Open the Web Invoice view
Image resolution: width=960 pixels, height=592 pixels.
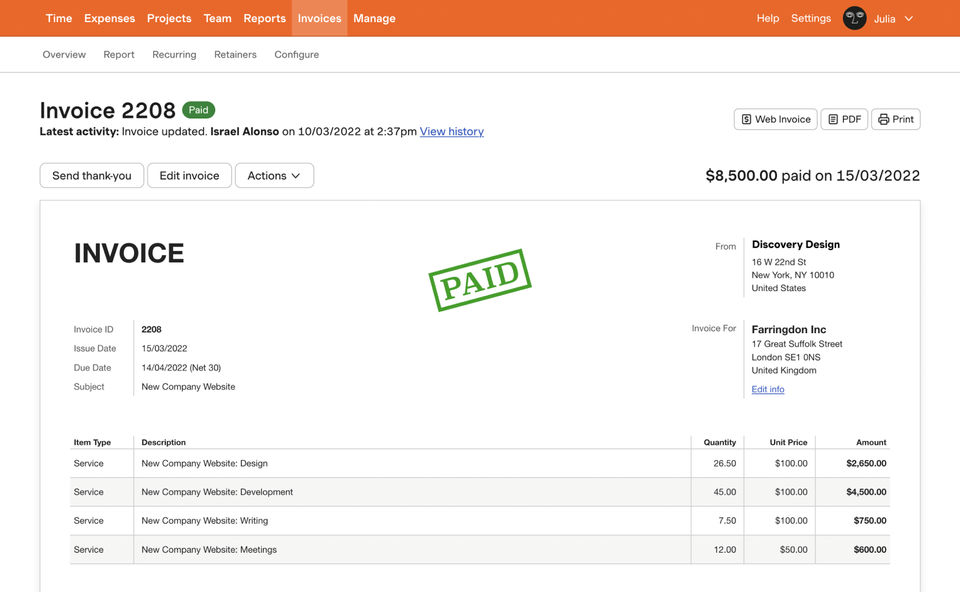pos(776,119)
